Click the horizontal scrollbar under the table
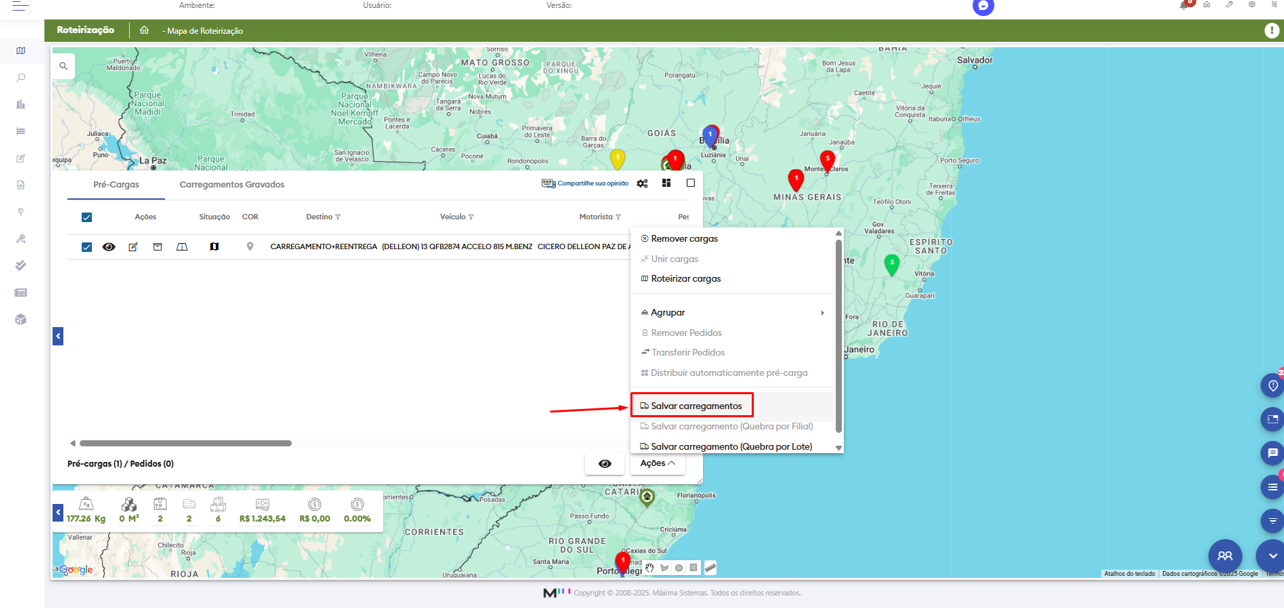Image resolution: width=1284 pixels, height=608 pixels. [x=186, y=443]
